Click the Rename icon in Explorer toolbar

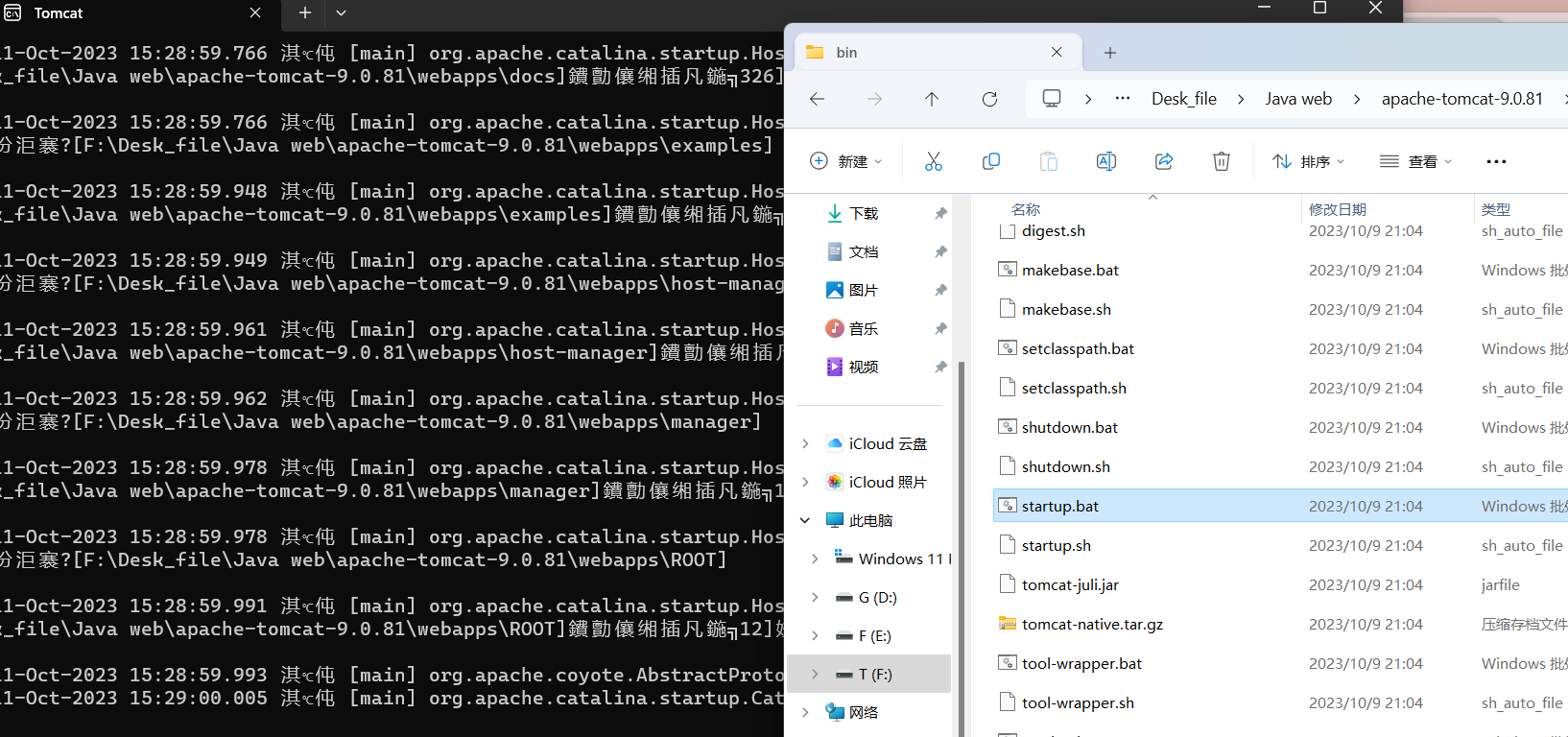coord(1106,161)
